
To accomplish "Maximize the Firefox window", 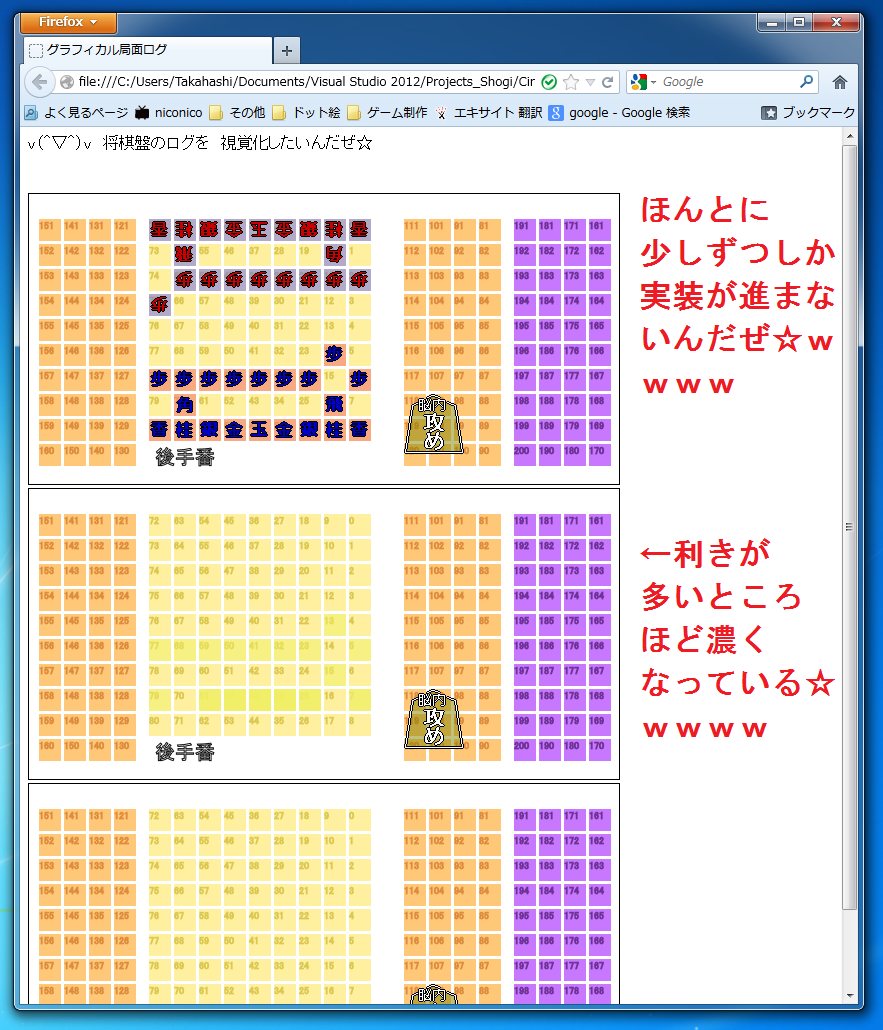I will pyautogui.click(x=799, y=22).
